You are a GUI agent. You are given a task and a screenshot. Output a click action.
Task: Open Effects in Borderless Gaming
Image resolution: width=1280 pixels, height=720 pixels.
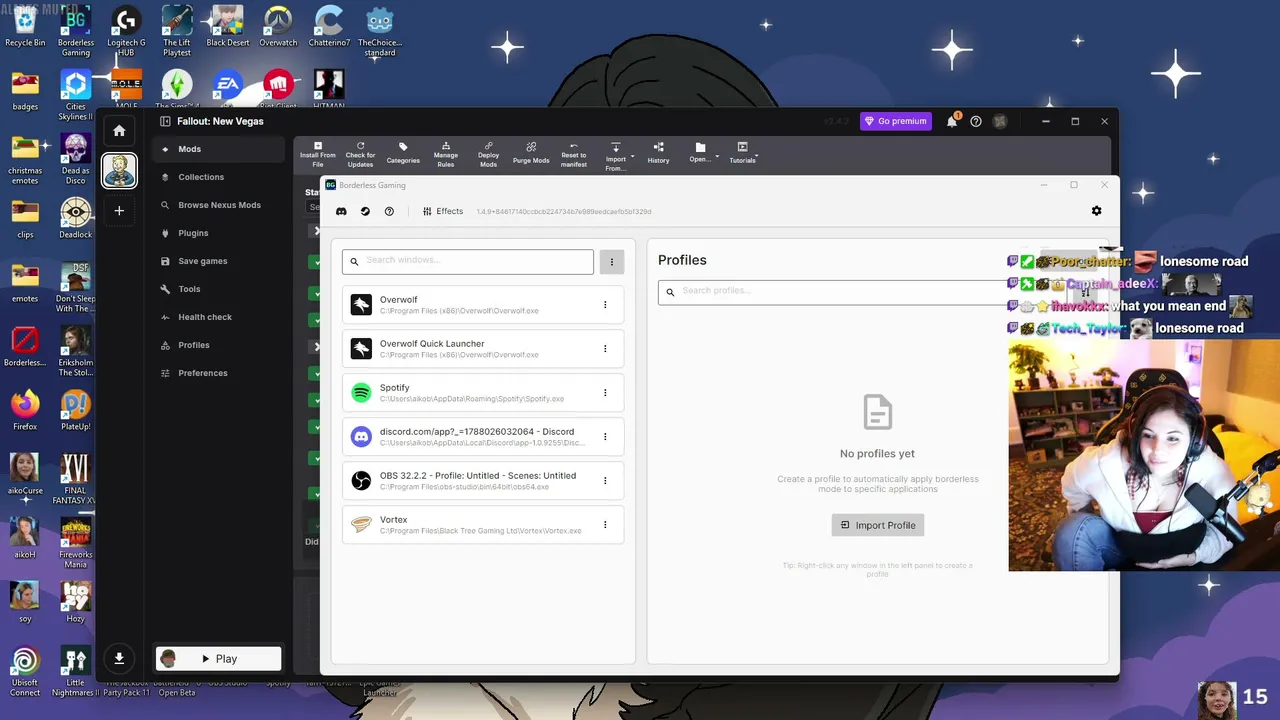(x=443, y=211)
